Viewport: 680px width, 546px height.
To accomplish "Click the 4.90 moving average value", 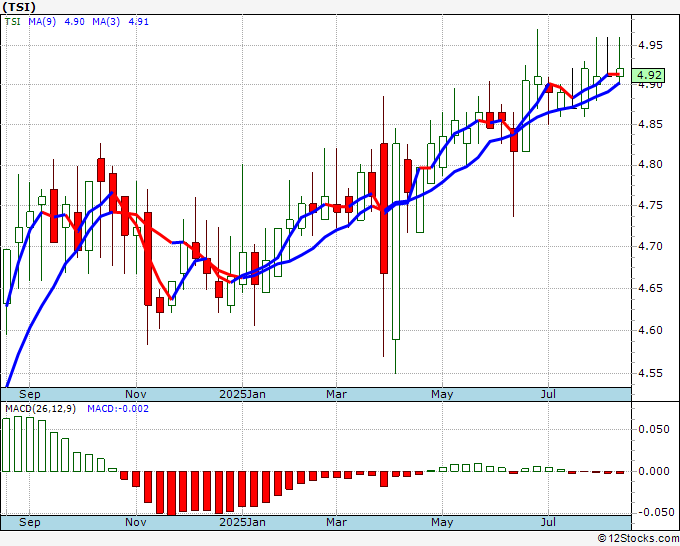I will [x=74, y=21].
